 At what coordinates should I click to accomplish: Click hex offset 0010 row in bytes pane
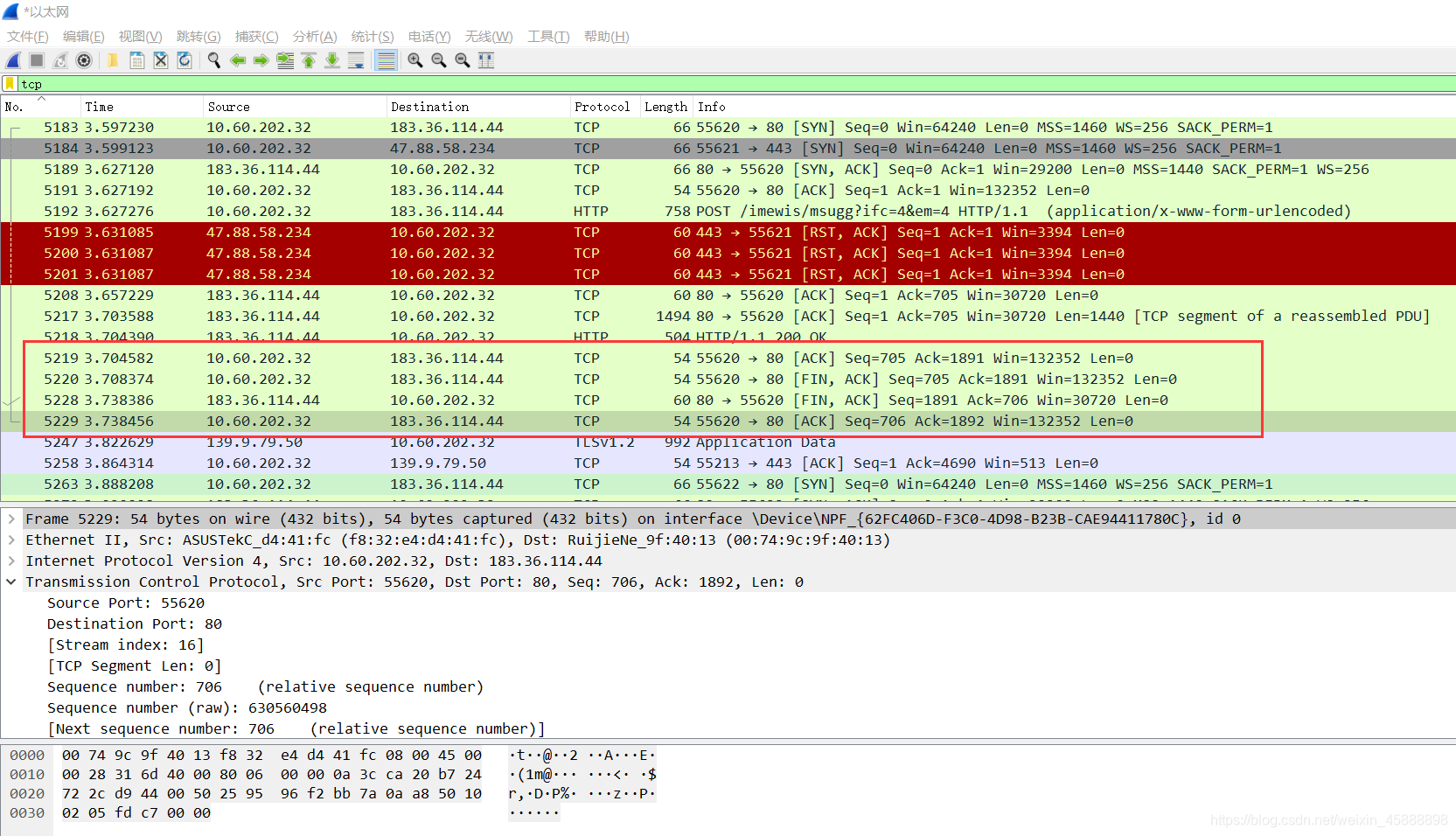click(x=27, y=774)
